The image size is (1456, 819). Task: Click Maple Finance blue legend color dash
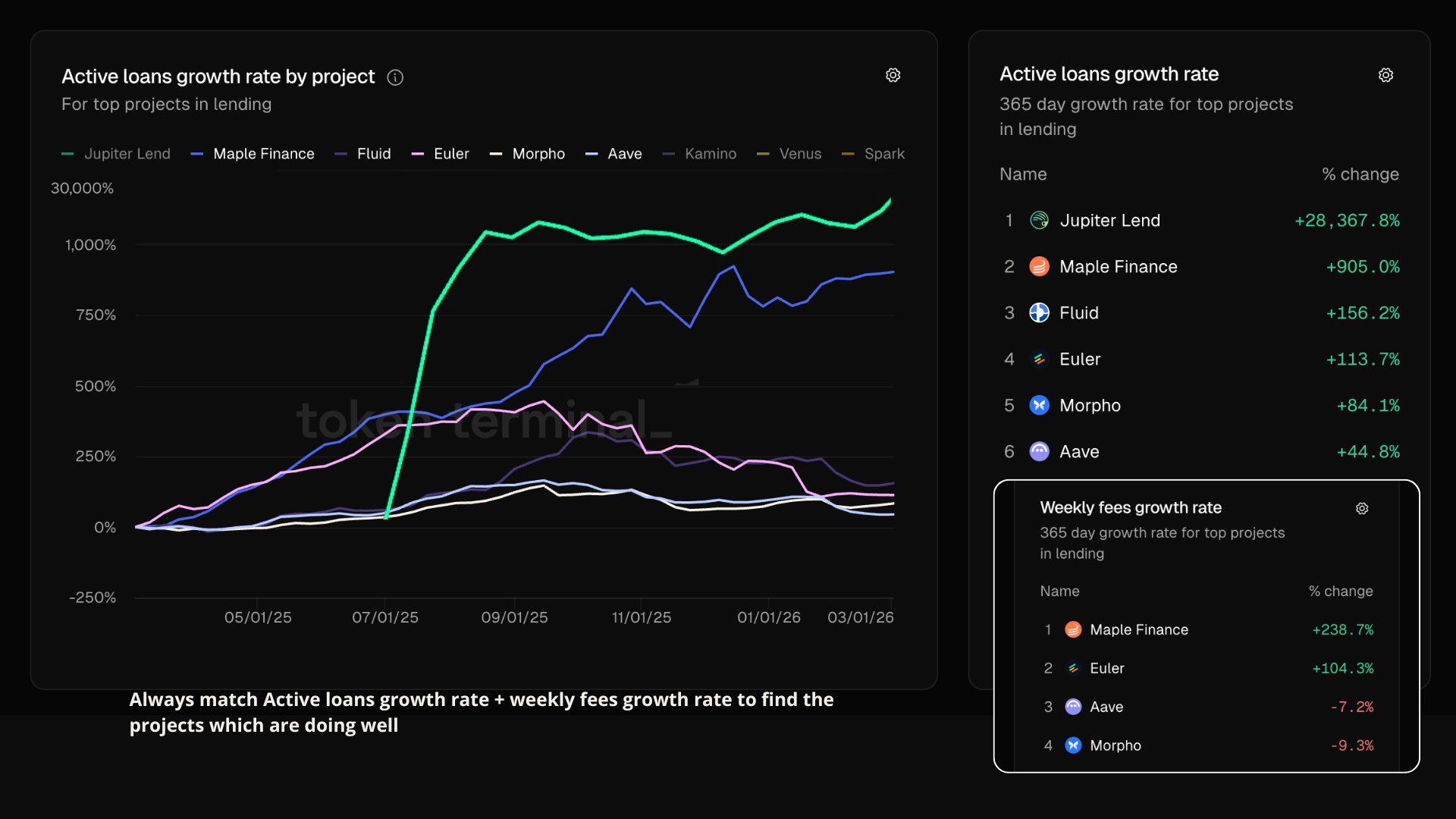[x=197, y=154]
